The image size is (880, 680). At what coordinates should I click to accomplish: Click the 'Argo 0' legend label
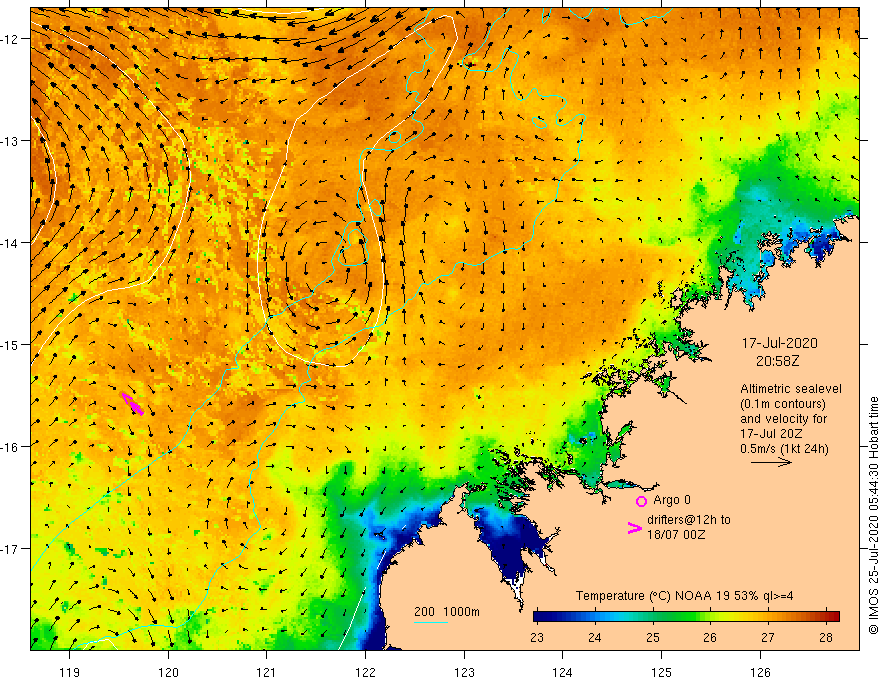click(672, 500)
